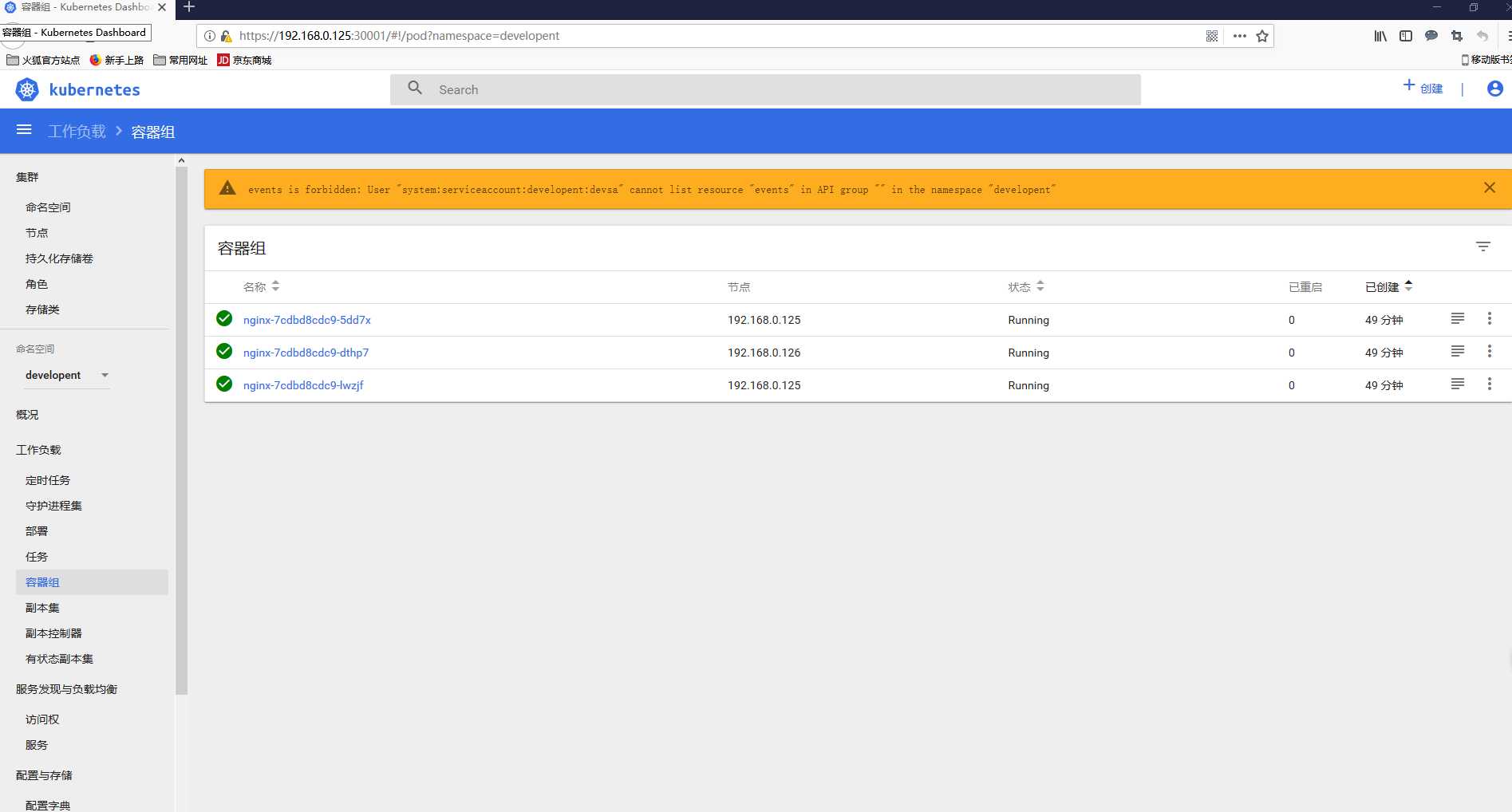Open a new browser tab
1512x812 pixels.
(189, 7)
